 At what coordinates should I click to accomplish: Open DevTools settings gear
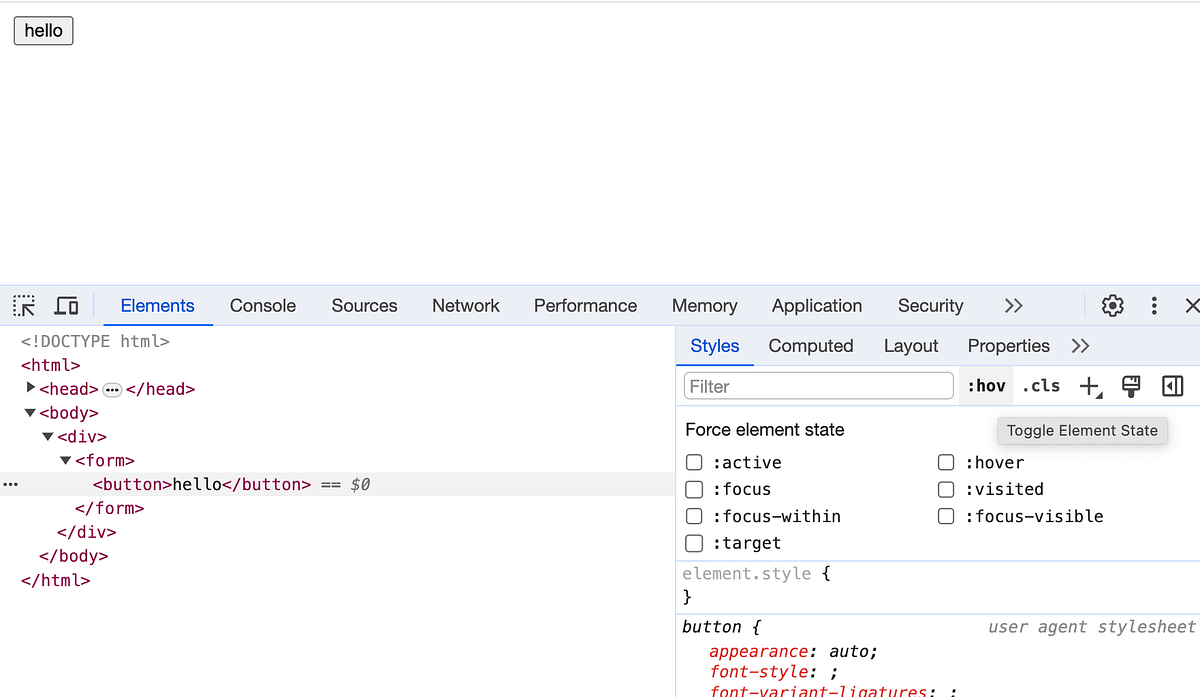coord(1112,305)
